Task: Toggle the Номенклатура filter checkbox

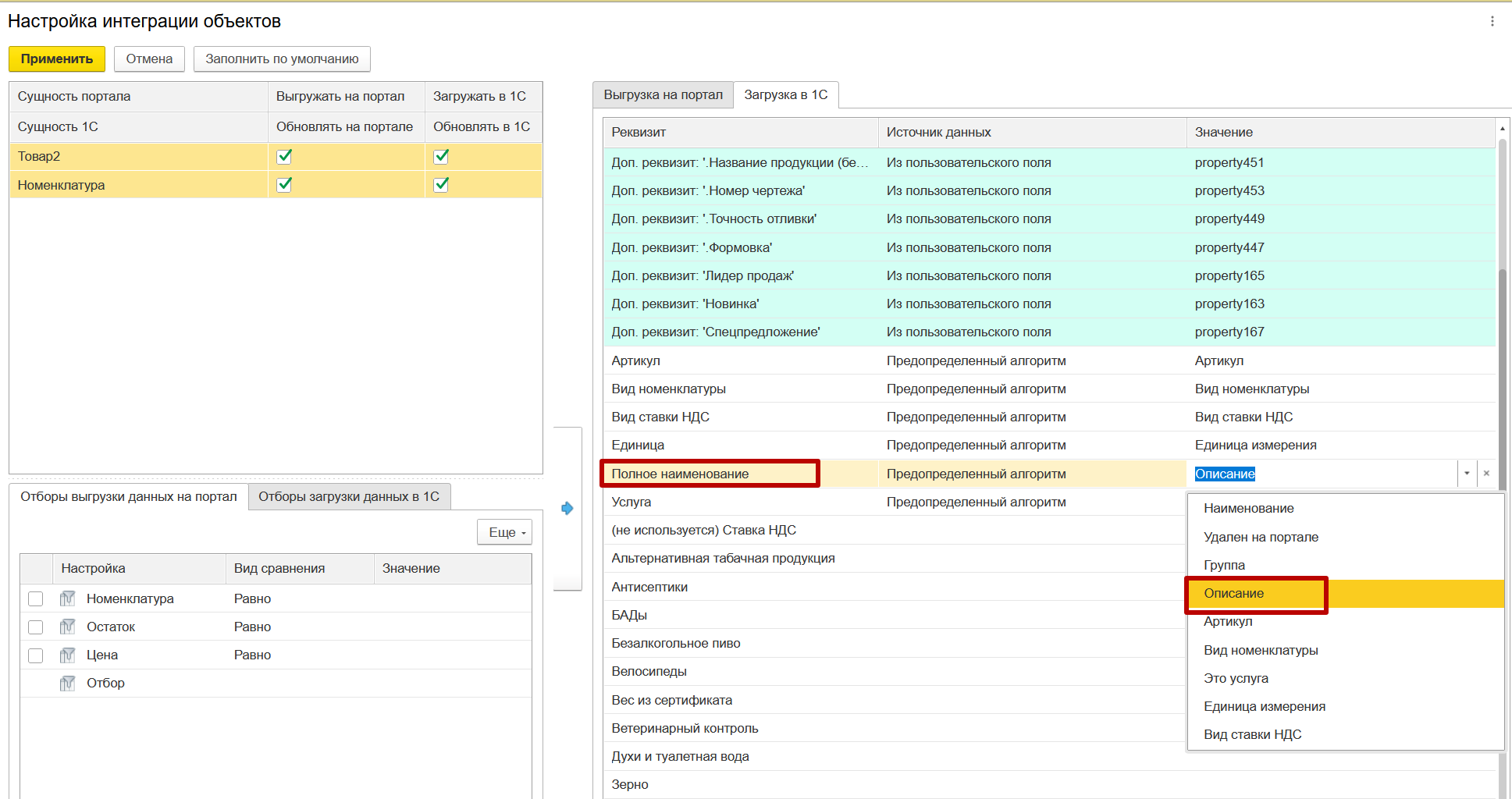Action: (x=36, y=598)
